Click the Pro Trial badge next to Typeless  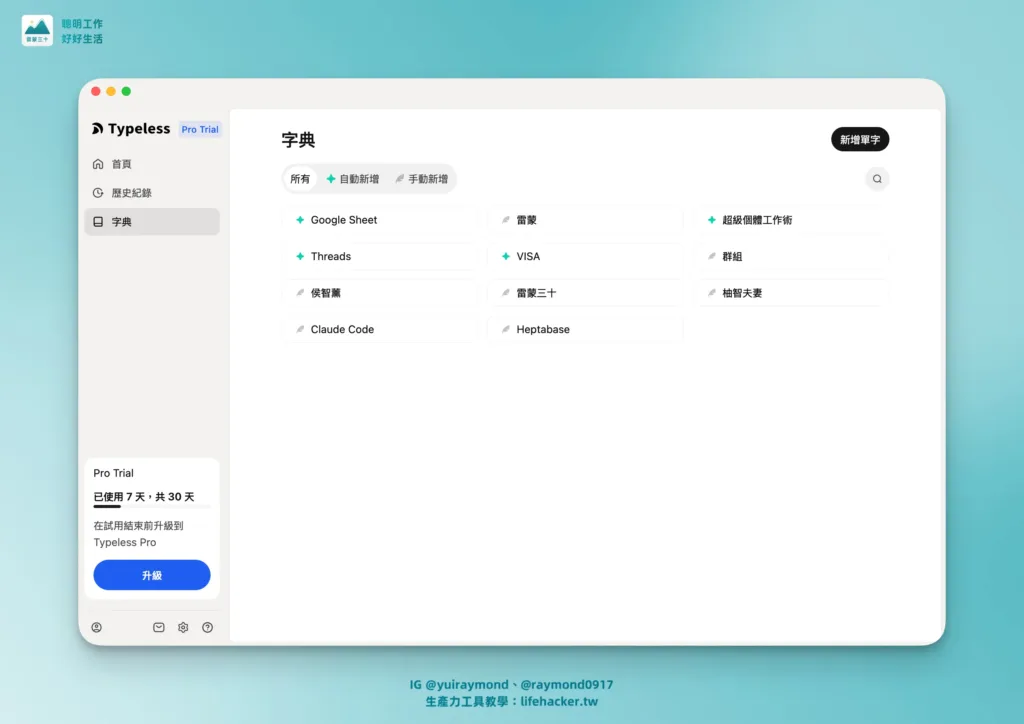pos(199,128)
